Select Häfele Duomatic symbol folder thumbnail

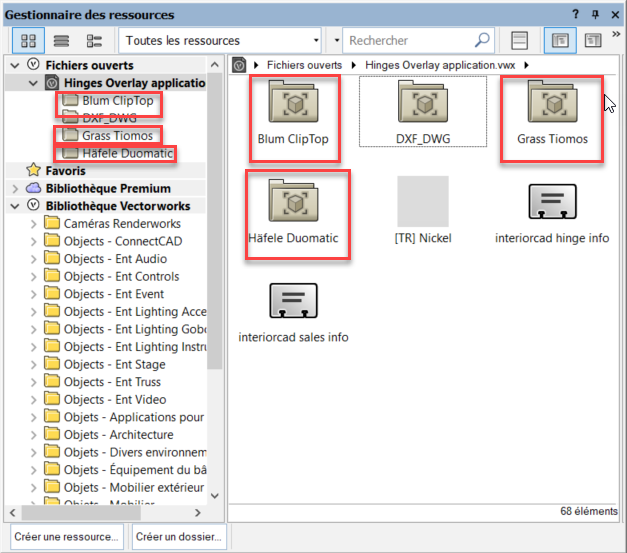point(294,212)
